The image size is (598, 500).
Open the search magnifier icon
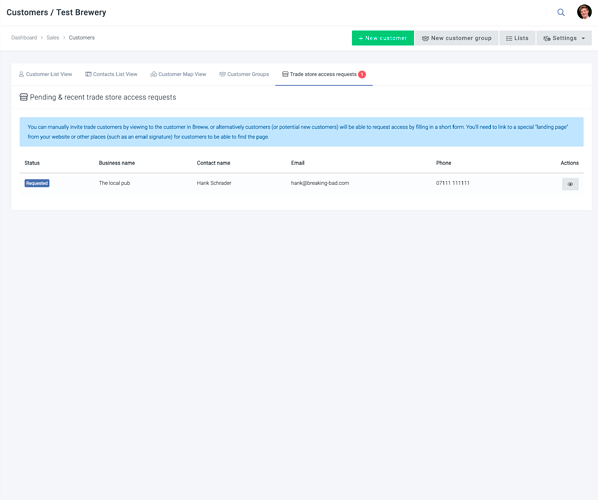click(561, 12)
